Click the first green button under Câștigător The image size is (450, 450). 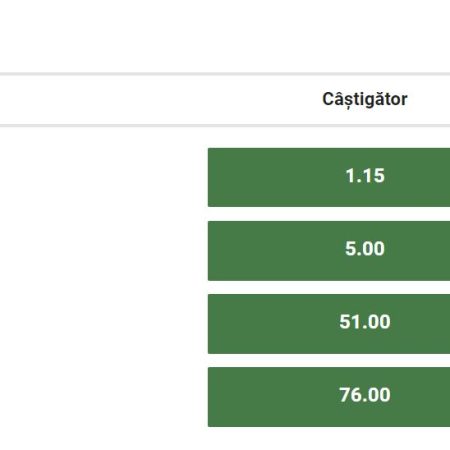tap(329, 177)
